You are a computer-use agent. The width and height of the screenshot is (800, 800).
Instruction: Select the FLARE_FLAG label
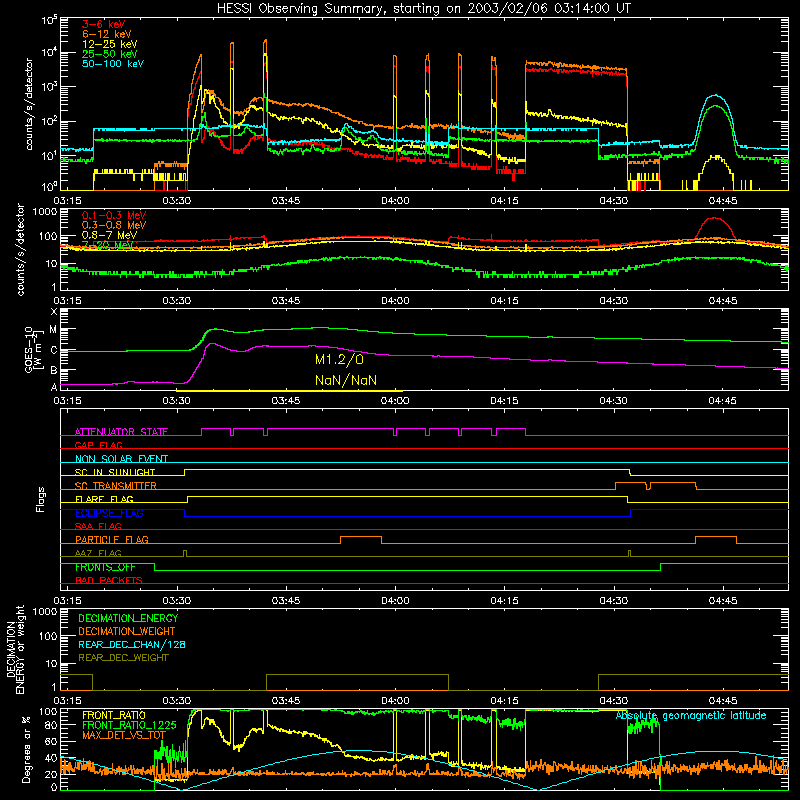(x=104, y=499)
